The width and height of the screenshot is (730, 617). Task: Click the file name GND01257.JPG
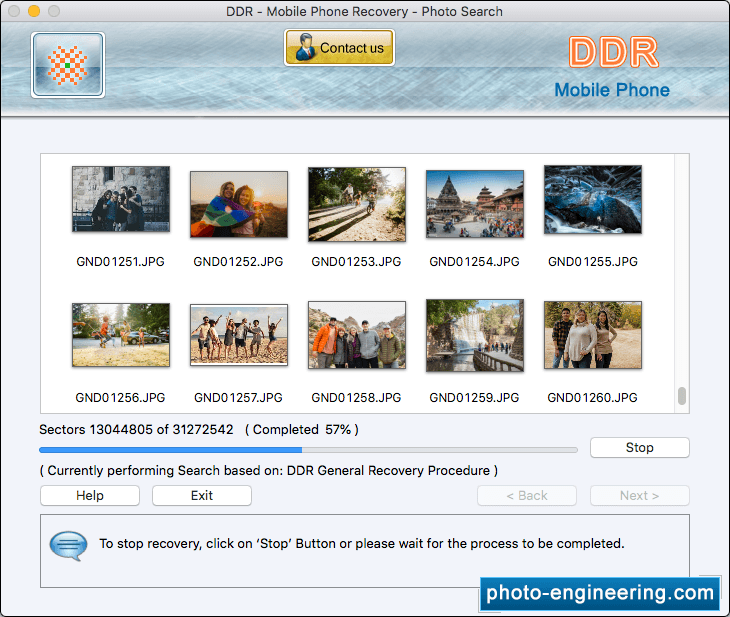tap(238, 398)
